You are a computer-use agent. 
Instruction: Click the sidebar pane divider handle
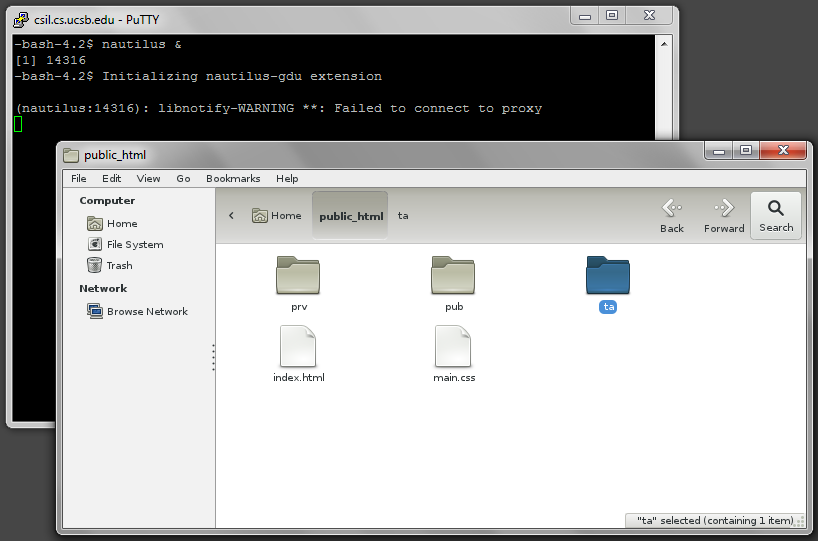pos(213,357)
